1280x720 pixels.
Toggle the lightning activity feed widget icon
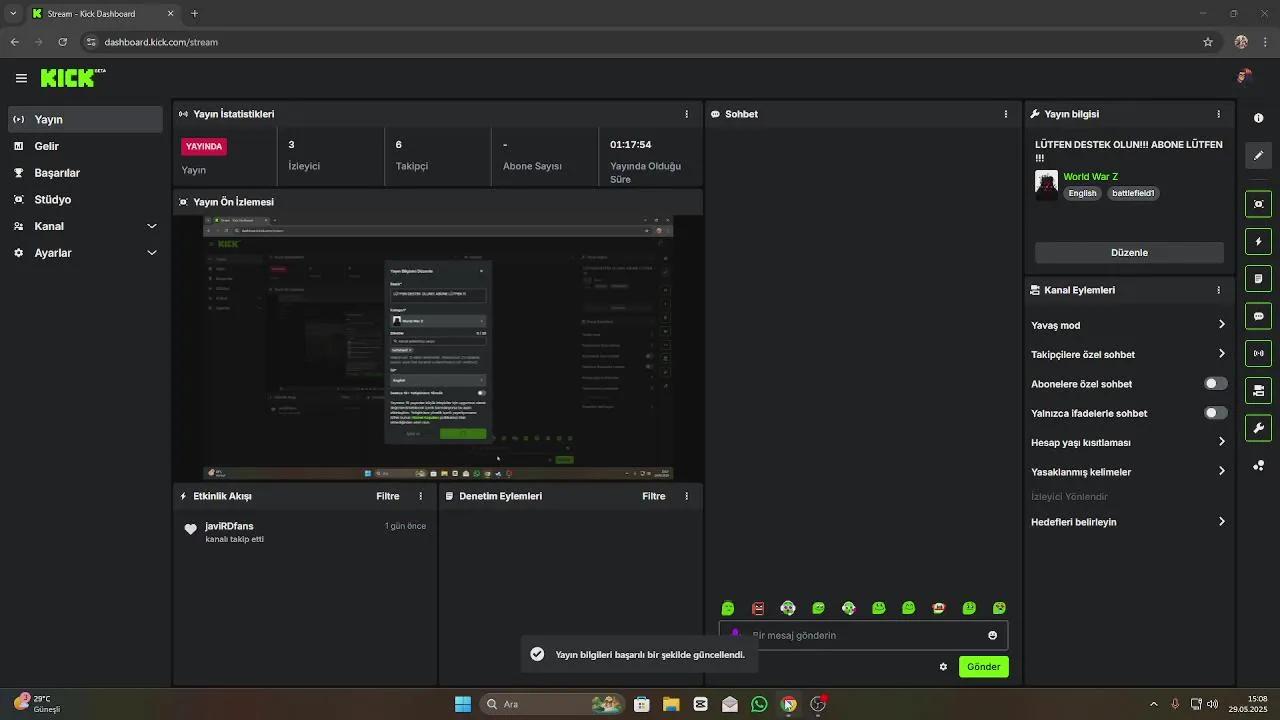point(1258,241)
